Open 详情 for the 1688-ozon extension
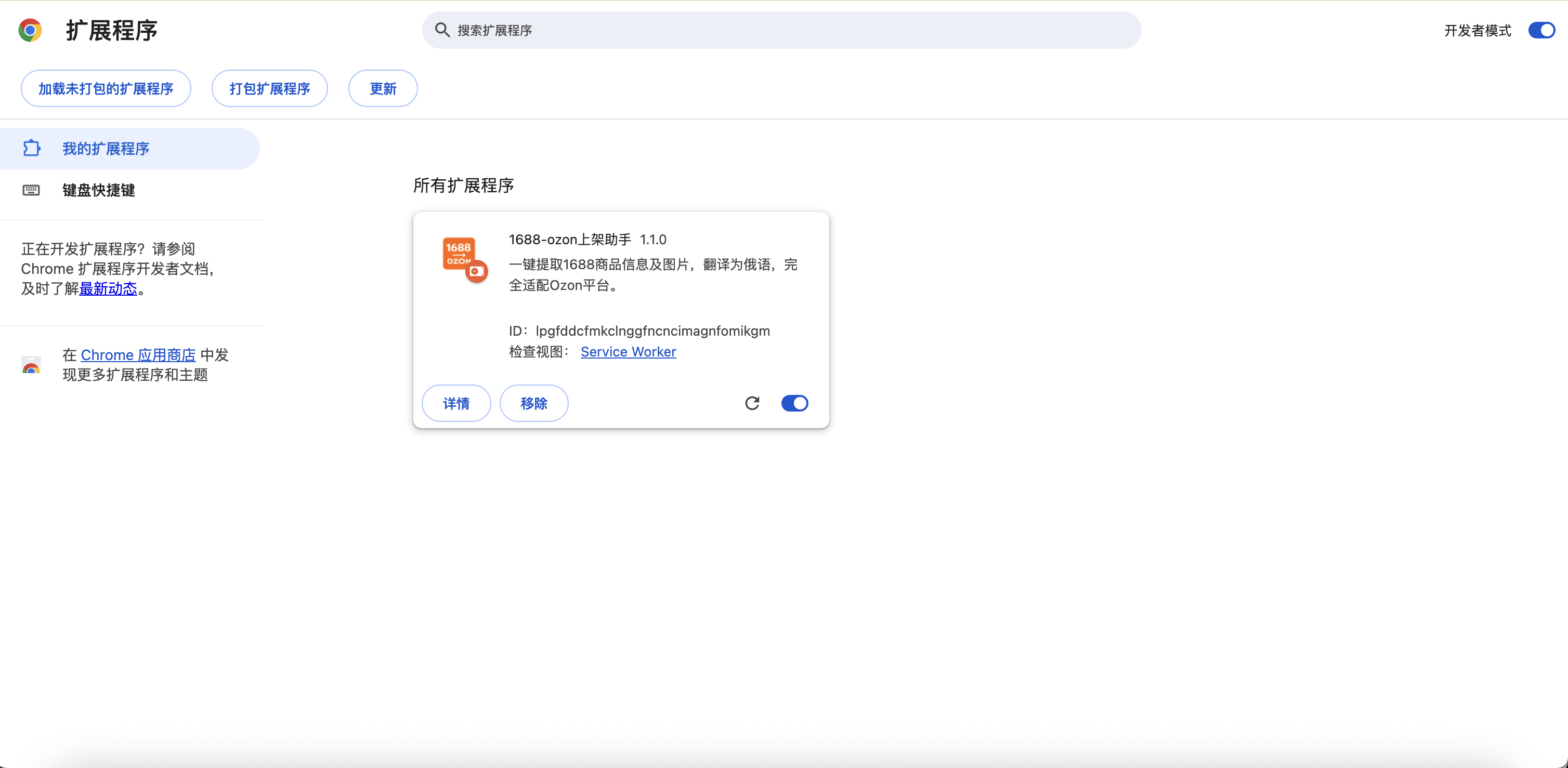 click(456, 403)
